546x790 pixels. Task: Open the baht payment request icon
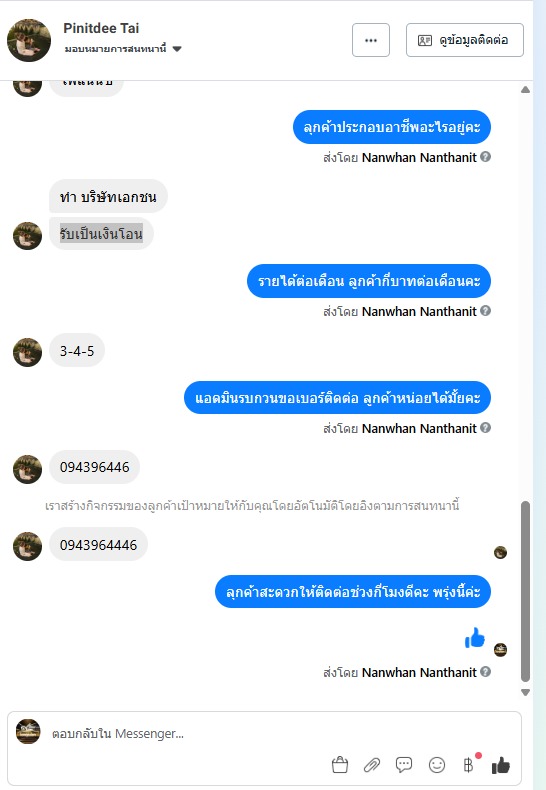point(468,765)
